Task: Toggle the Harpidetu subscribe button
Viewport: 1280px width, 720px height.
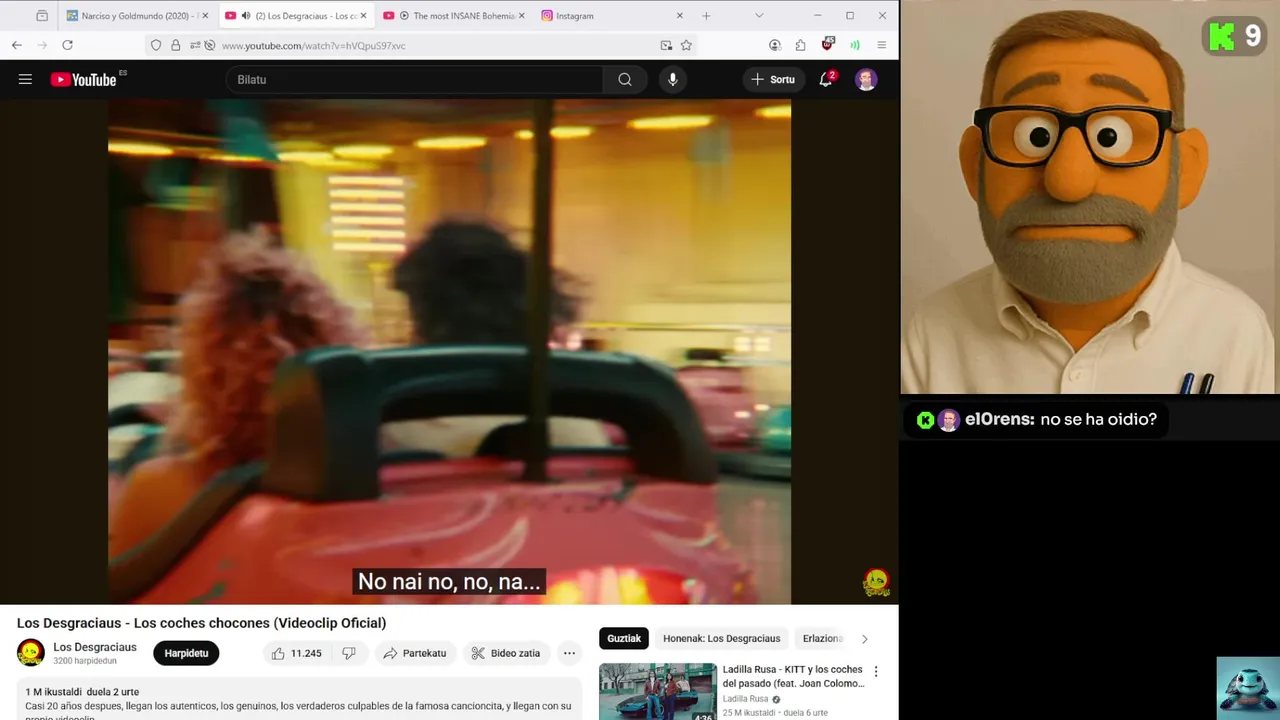Action: tap(186, 653)
